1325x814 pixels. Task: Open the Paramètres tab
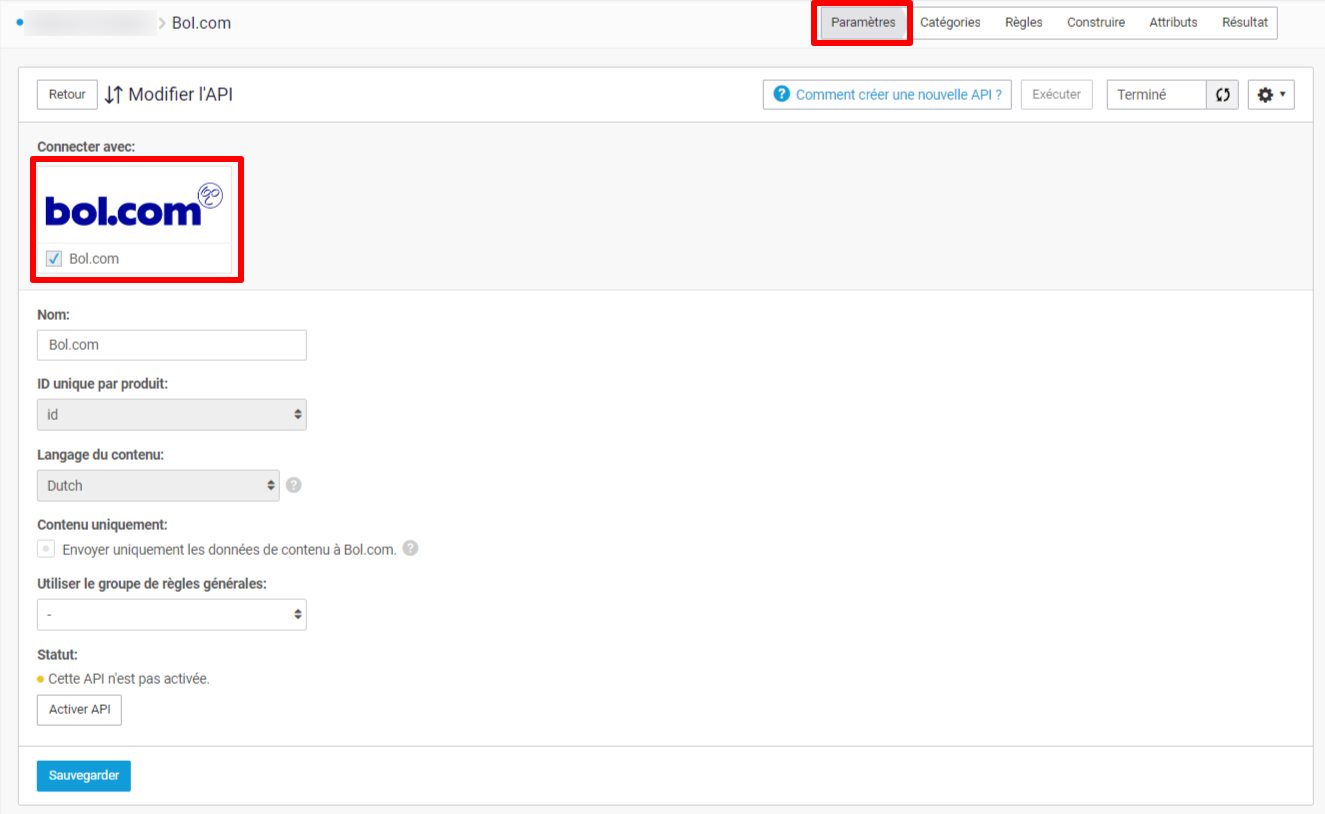pyautogui.click(x=862, y=23)
